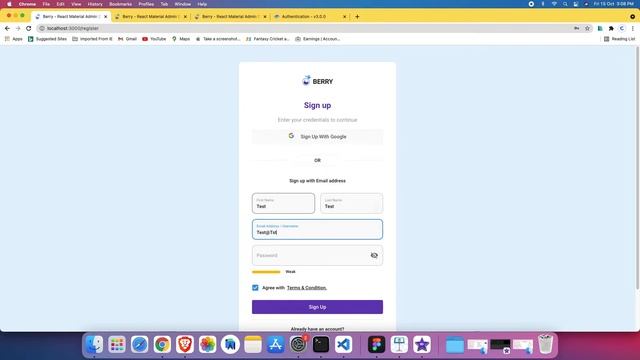This screenshot has width=640, height=360.
Task: Open the Extensions puzzle-piece menu
Action: coord(611,28)
